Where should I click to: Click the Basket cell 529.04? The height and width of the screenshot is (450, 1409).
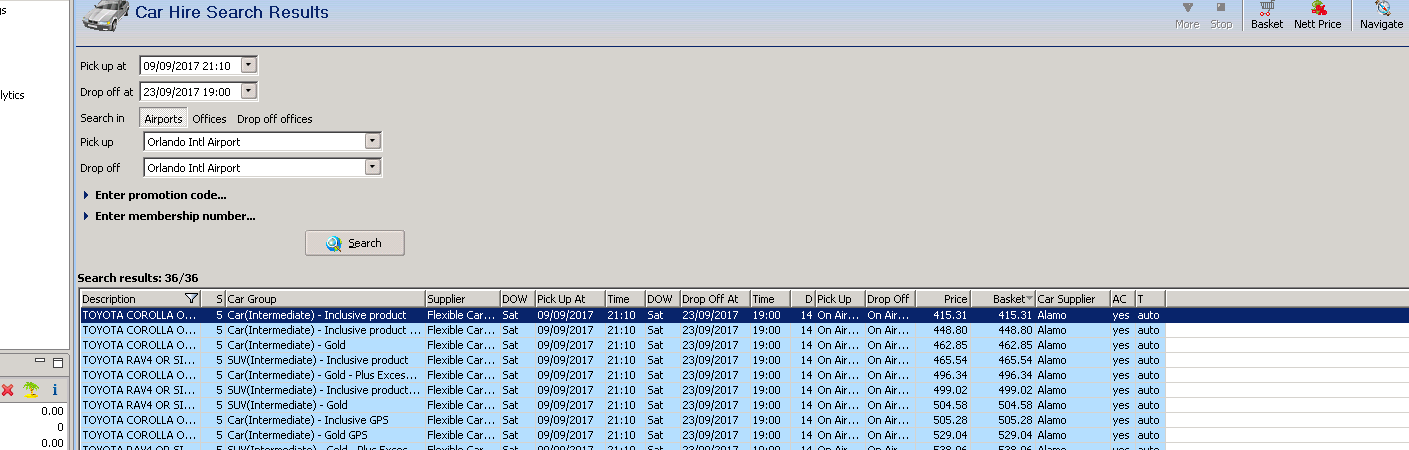[1003, 435]
